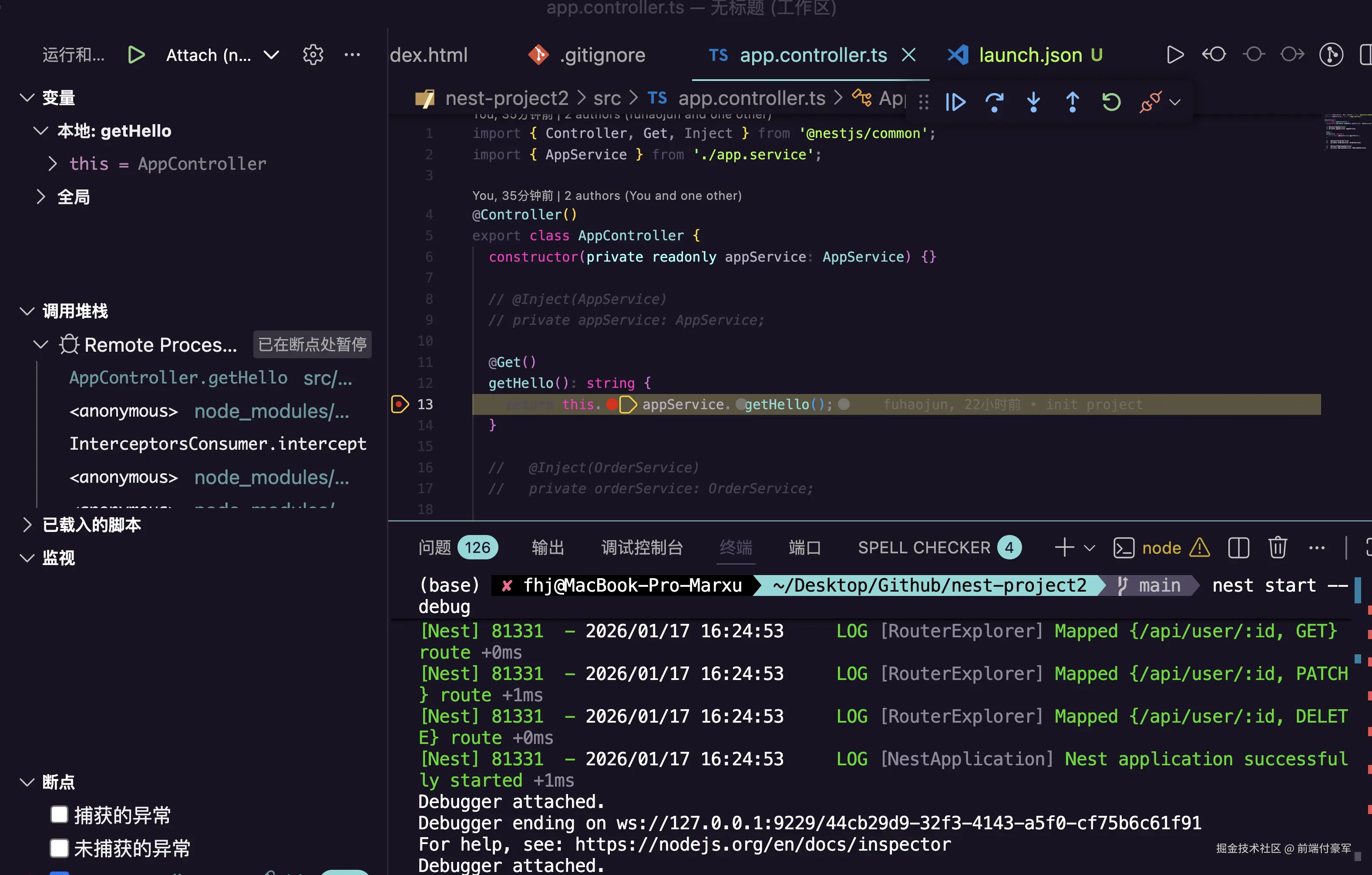This screenshot has height=875, width=1372.
Task: Expand the 'this = AppController' variable
Action: [52, 164]
